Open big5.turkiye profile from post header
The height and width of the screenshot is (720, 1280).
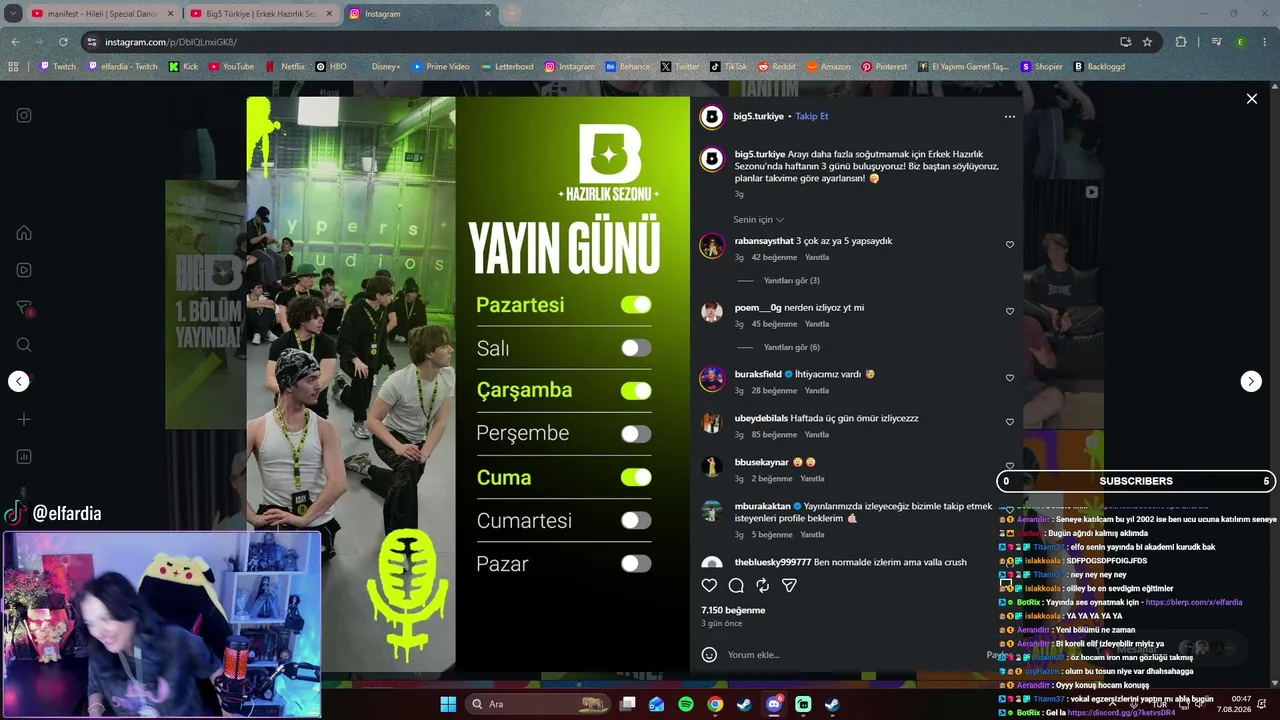pyautogui.click(x=759, y=117)
